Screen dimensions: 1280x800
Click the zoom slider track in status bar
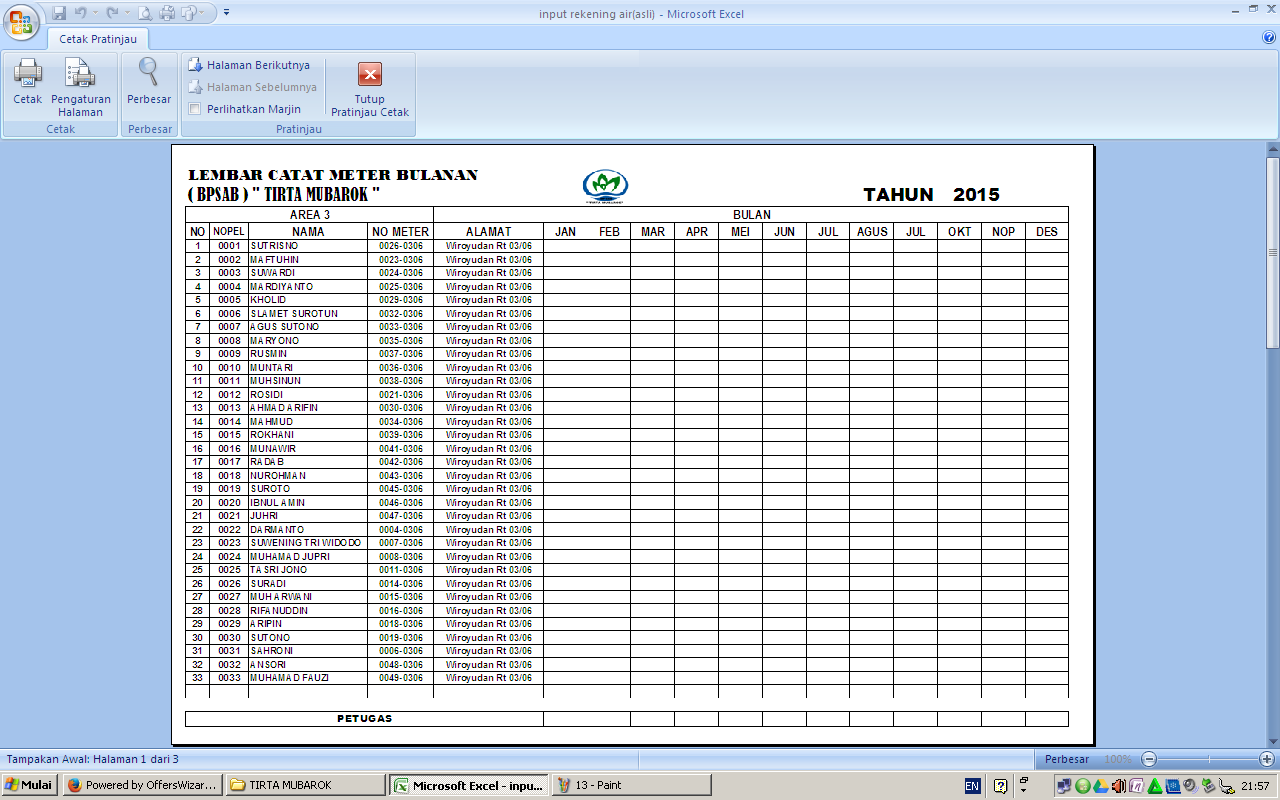(x=1208, y=759)
